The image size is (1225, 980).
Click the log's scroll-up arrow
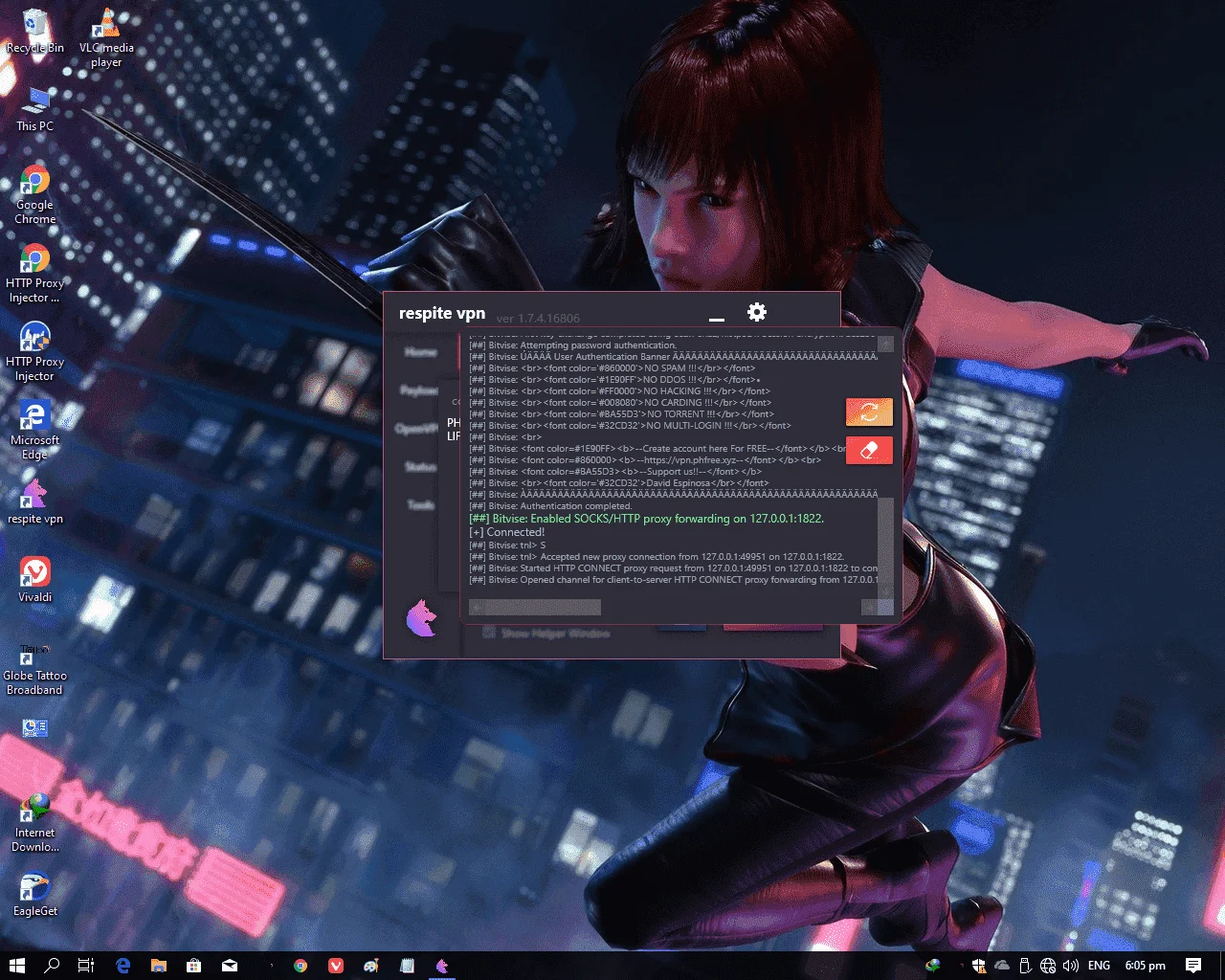pos(885,345)
